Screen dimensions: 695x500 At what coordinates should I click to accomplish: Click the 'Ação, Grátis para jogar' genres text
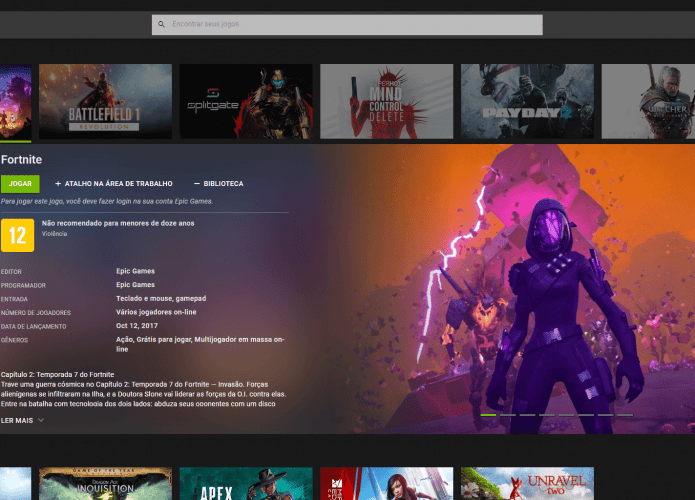(200, 344)
